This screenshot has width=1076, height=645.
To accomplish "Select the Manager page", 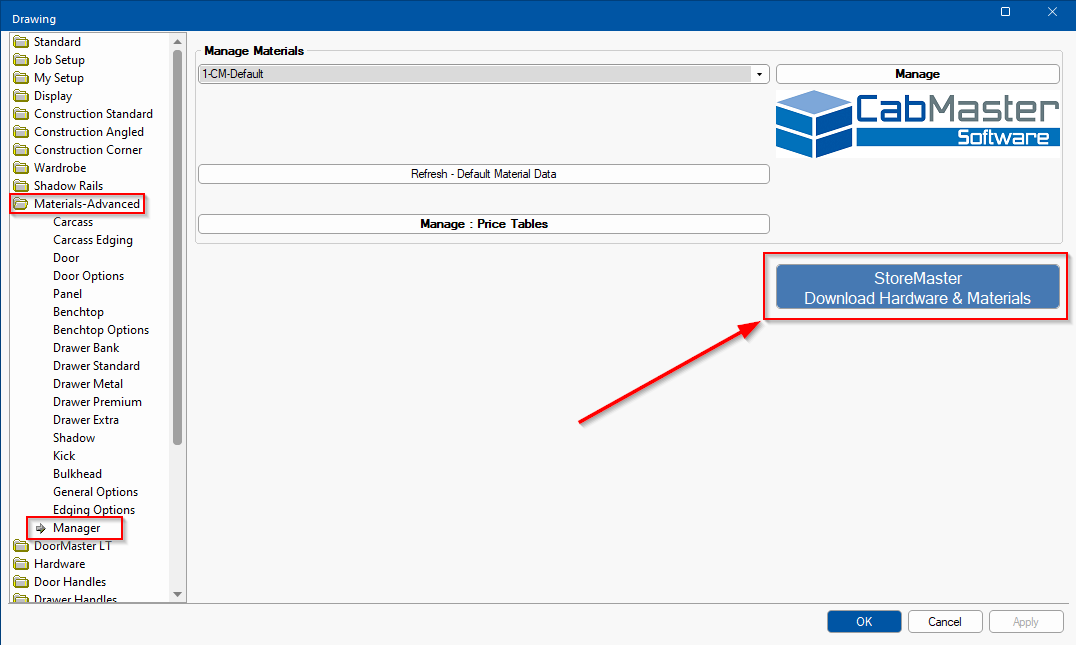I will click(x=76, y=528).
